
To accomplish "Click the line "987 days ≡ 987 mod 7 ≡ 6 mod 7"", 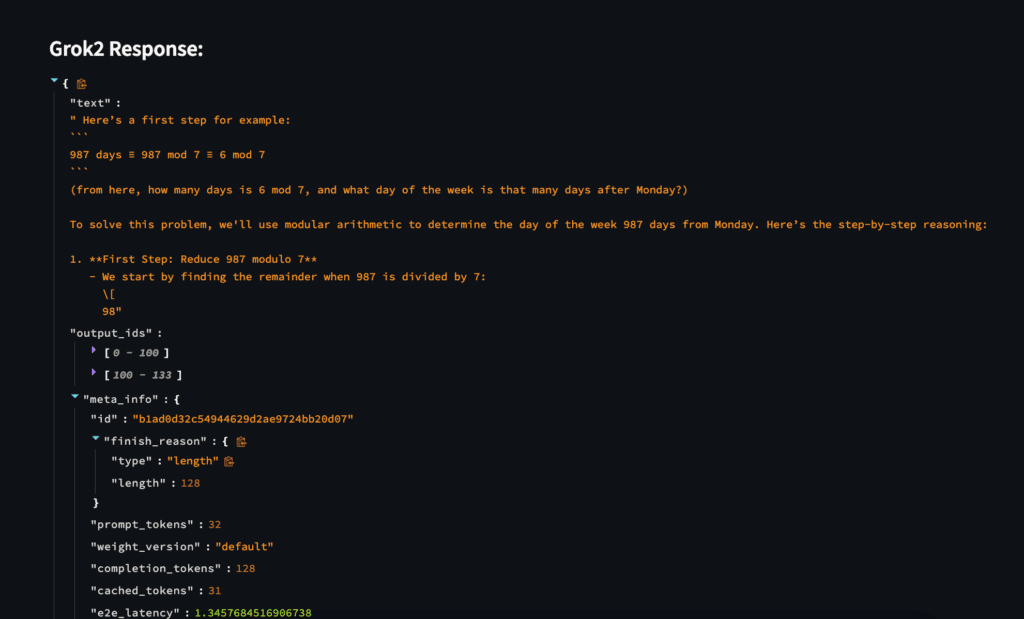I will [x=167, y=155].
